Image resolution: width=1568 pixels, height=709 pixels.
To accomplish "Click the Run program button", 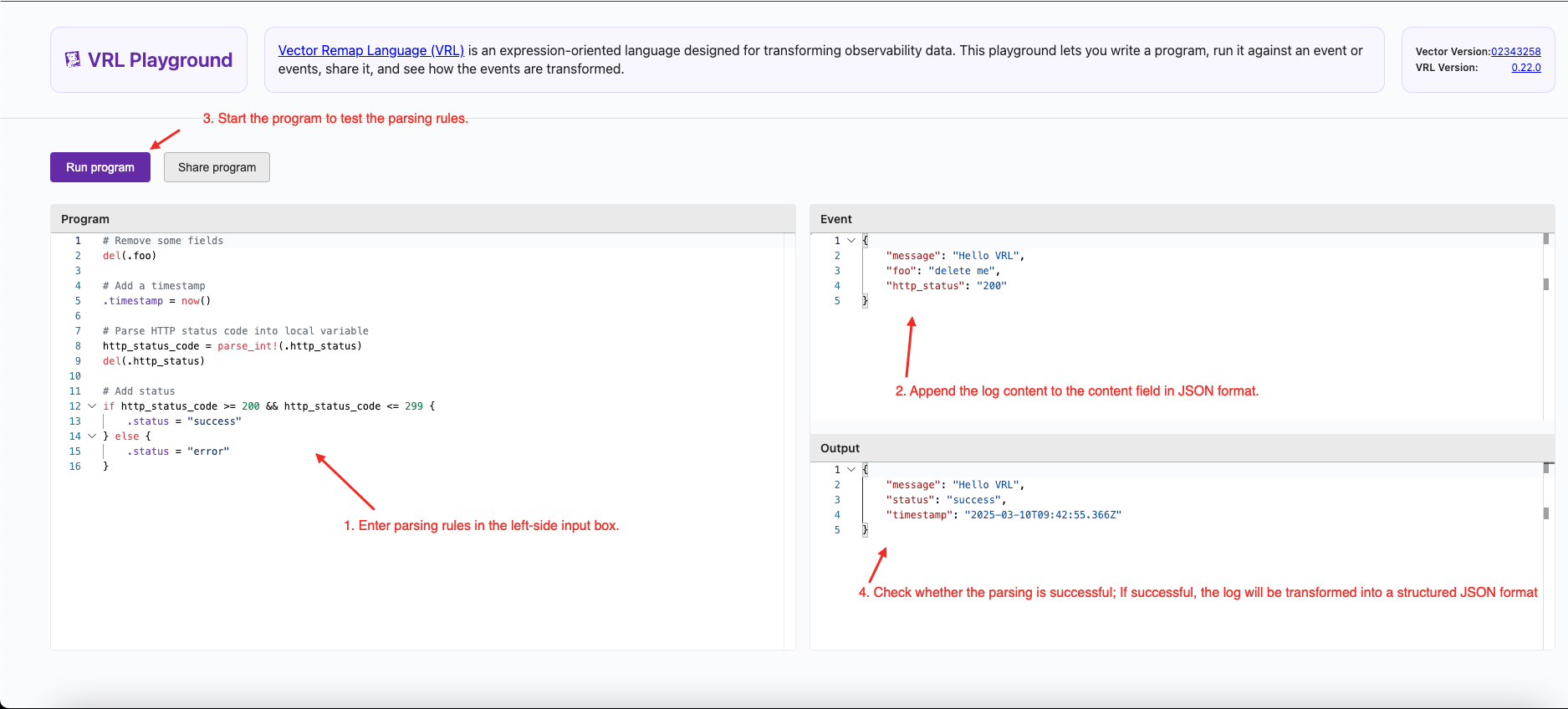I will point(100,167).
